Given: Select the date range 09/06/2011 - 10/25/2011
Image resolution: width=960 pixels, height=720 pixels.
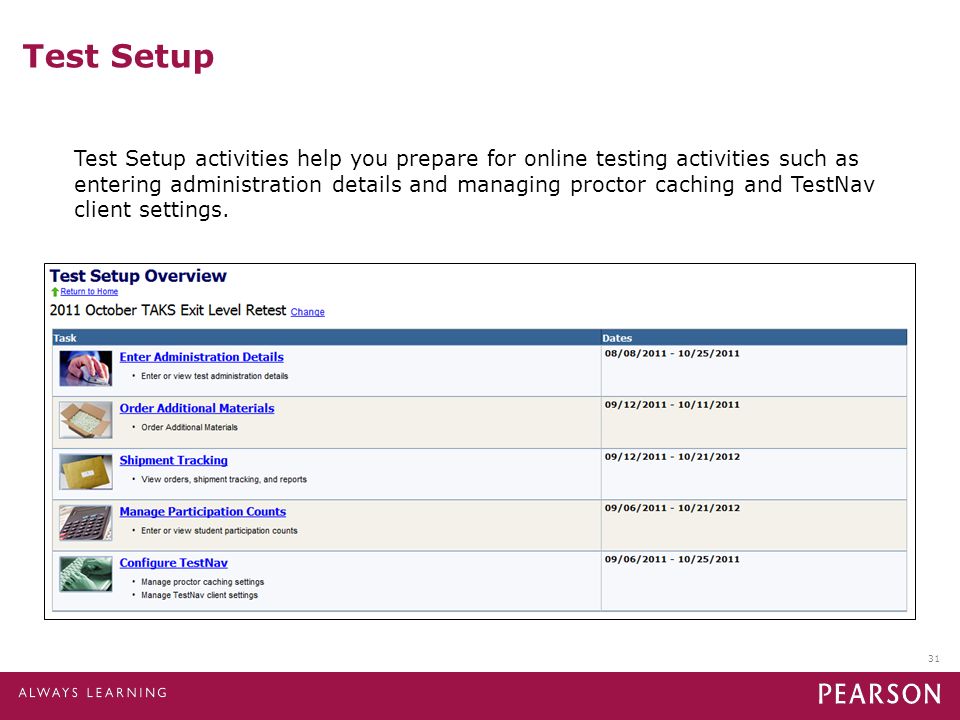Looking at the screenshot, I should coord(672,560).
